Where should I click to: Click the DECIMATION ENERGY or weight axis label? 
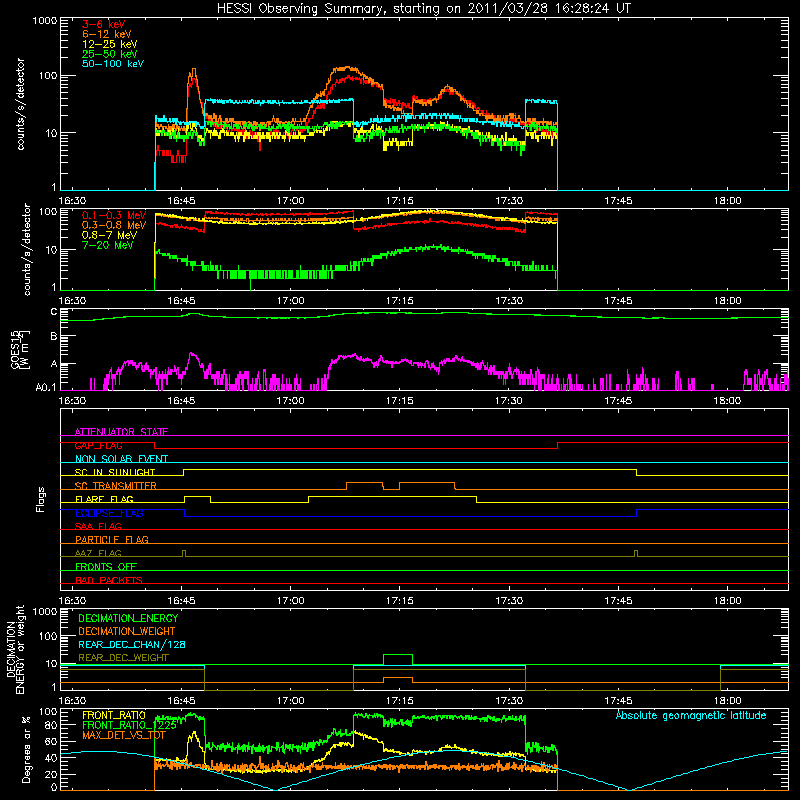[15, 649]
